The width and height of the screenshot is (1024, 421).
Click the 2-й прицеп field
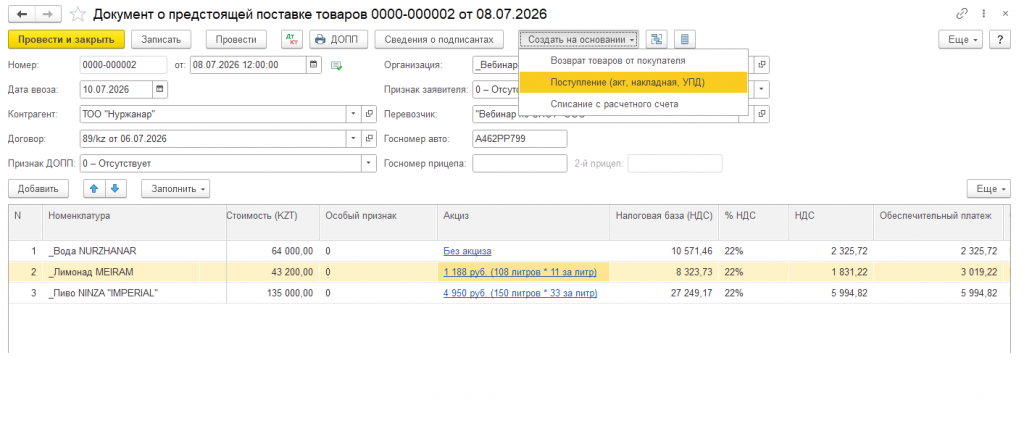tap(675, 163)
